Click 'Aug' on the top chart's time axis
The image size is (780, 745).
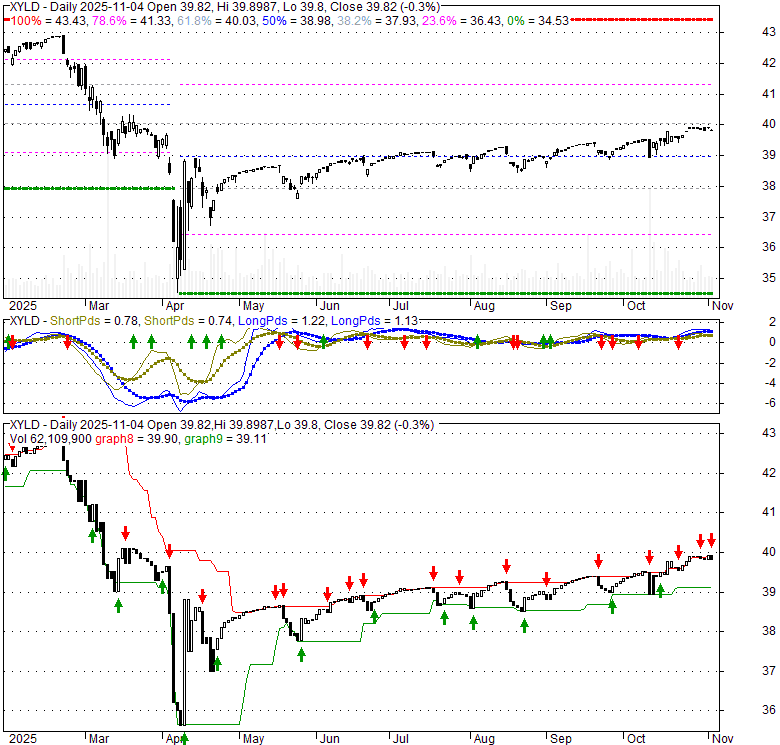click(484, 306)
